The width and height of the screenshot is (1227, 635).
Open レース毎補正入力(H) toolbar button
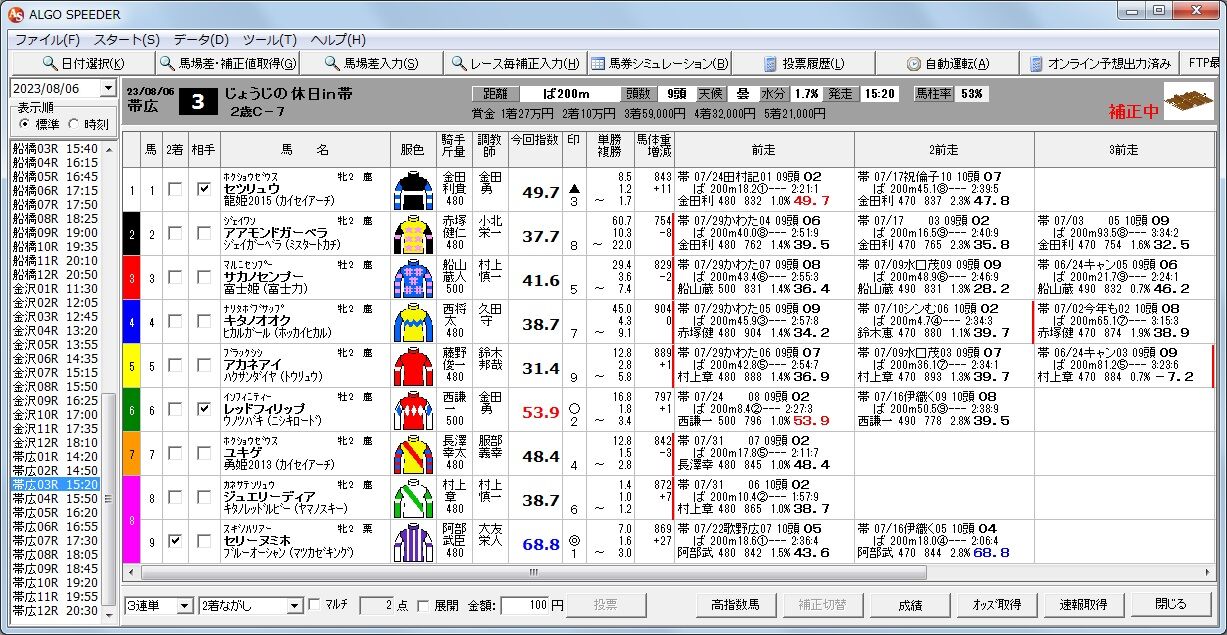pyautogui.click(x=514, y=63)
